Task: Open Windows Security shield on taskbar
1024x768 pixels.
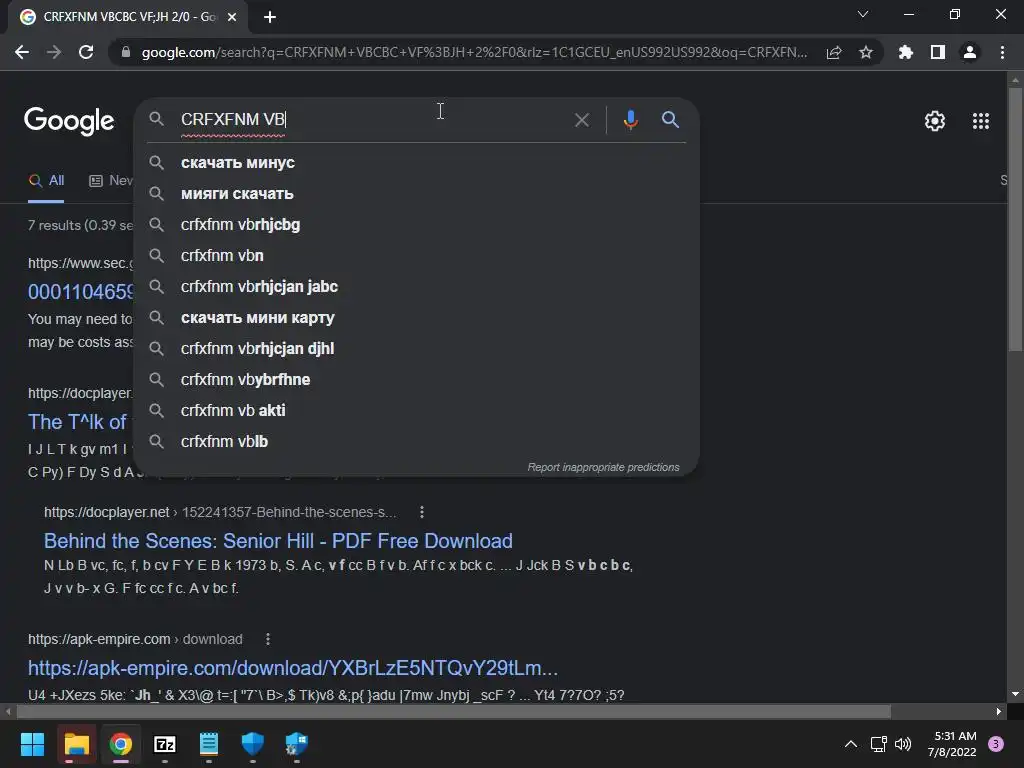Action: pos(253,744)
